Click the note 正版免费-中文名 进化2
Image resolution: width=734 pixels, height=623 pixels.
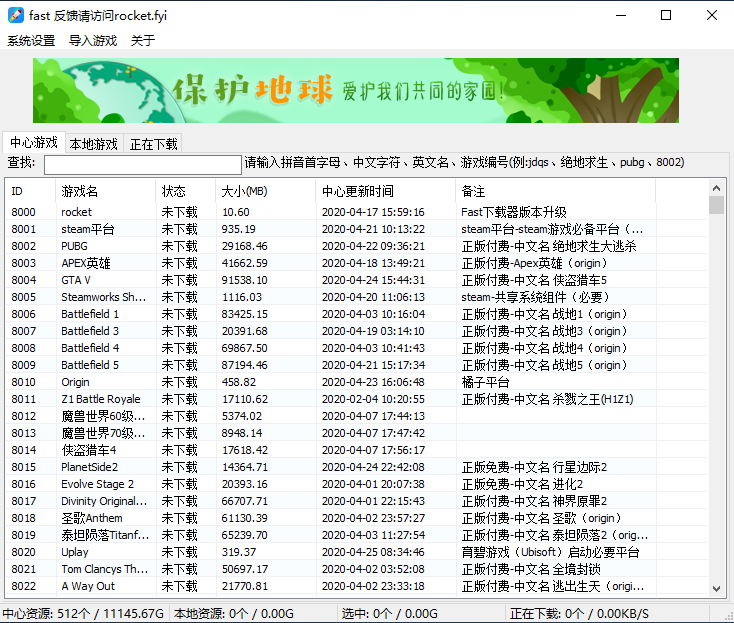click(522, 484)
